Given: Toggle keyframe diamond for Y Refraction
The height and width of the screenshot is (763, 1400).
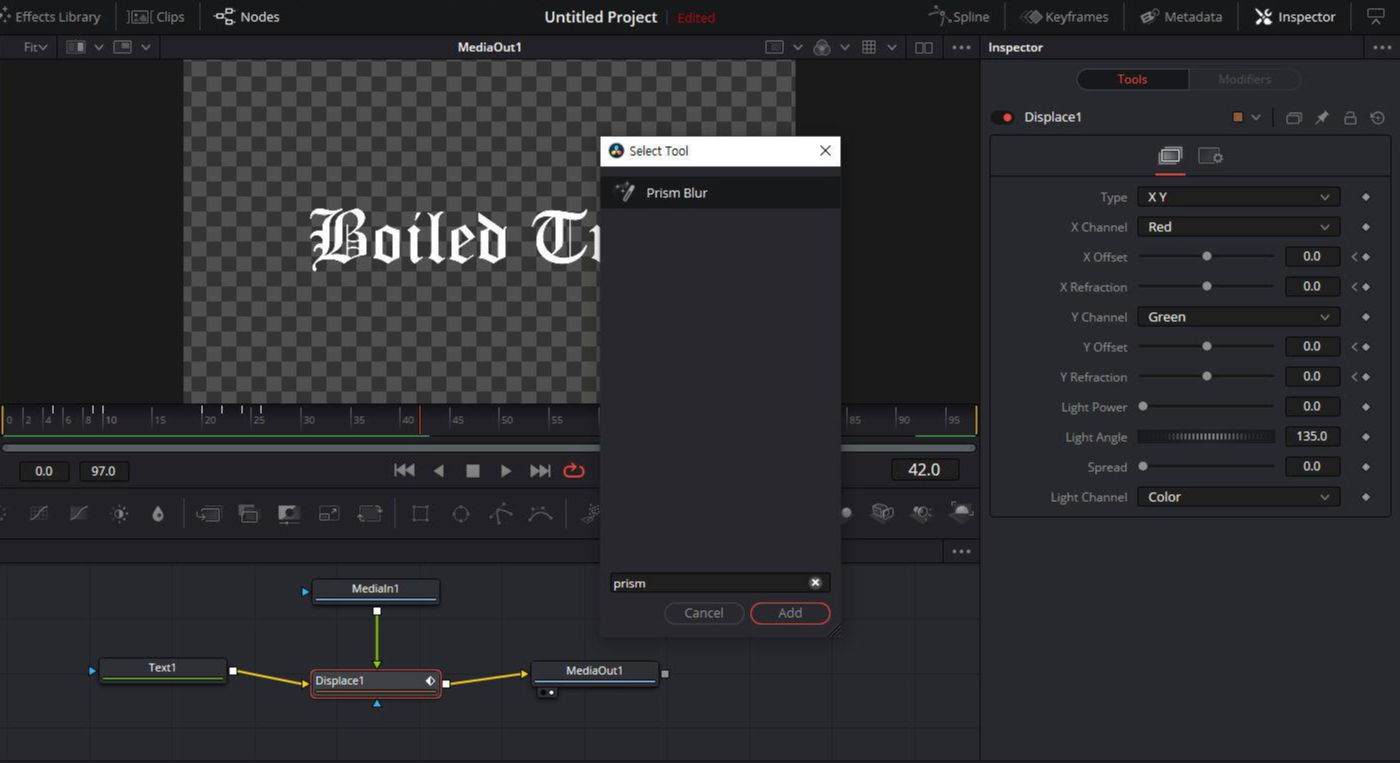Looking at the screenshot, I should (1366, 377).
